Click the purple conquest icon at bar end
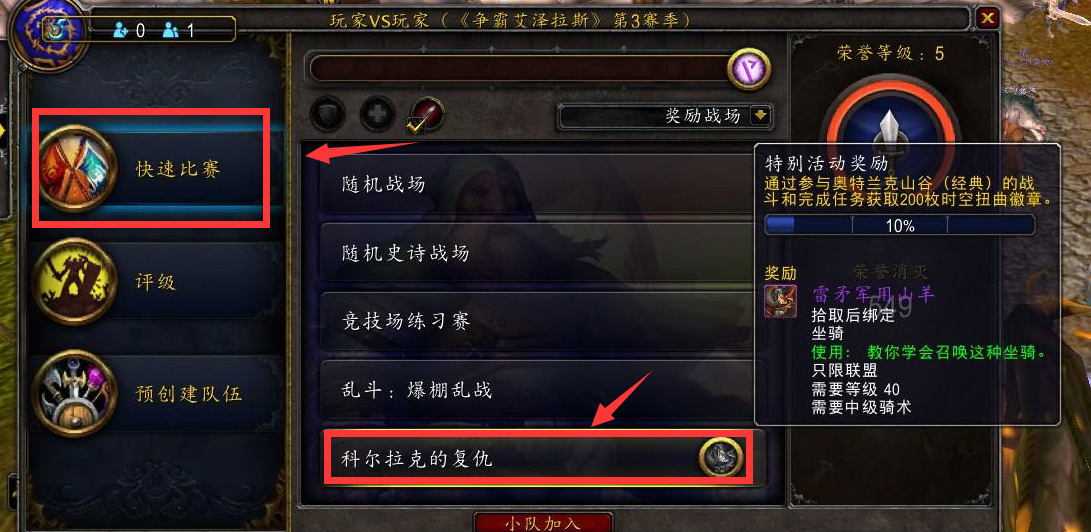 tap(749, 69)
